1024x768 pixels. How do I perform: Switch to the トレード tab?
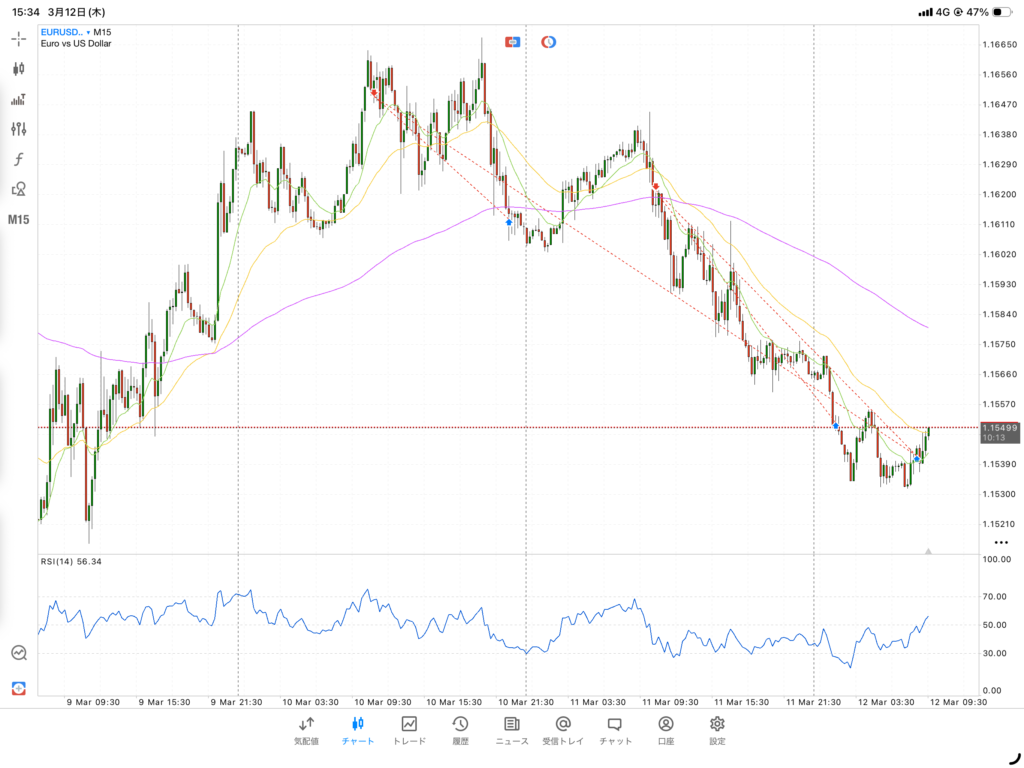tap(408, 730)
